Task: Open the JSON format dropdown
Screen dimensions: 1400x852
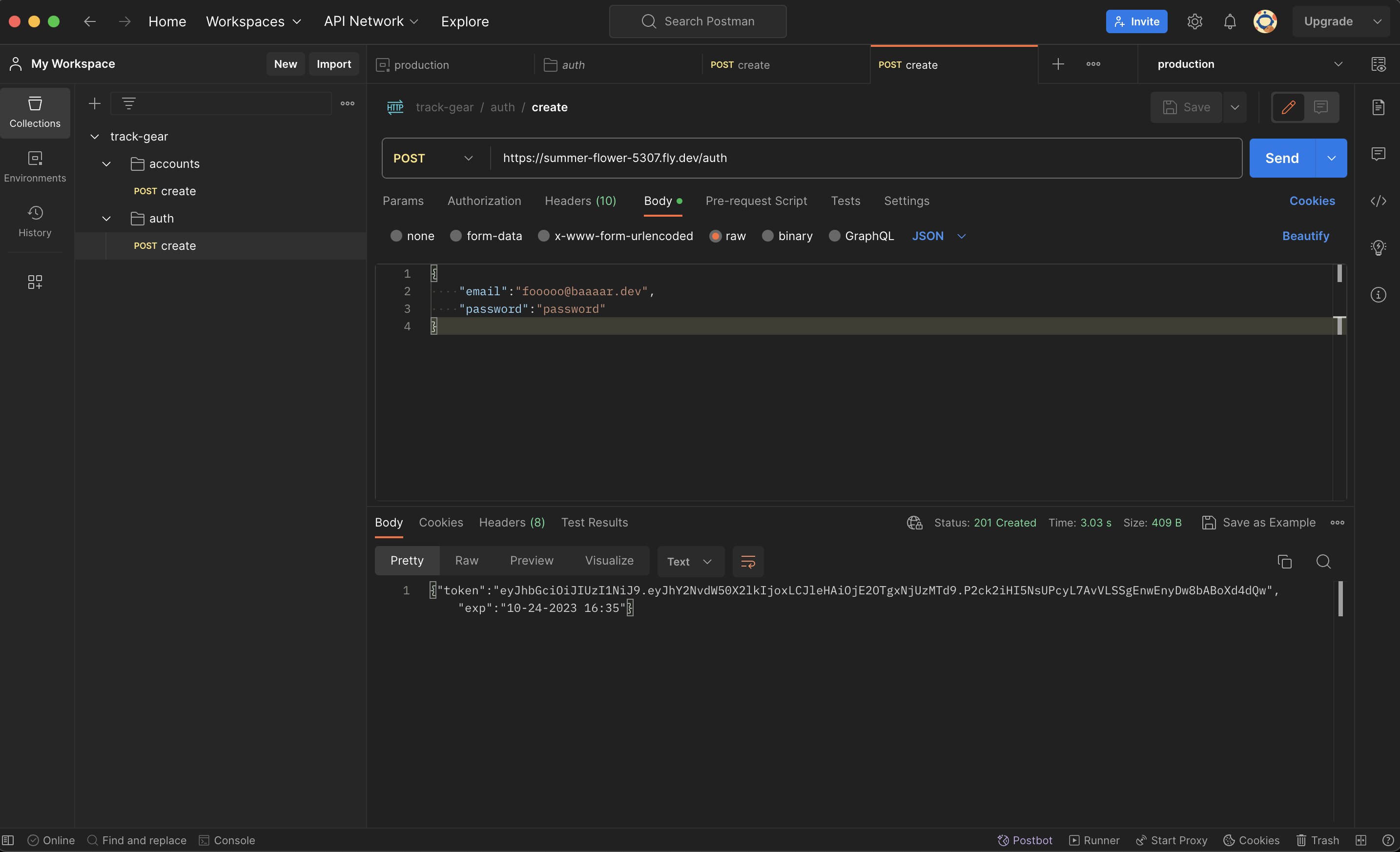Action: click(x=938, y=236)
